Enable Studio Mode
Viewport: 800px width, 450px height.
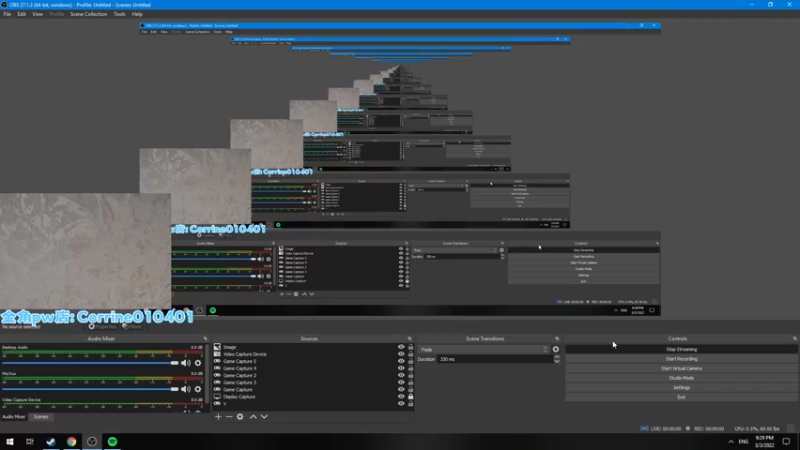[681, 378]
